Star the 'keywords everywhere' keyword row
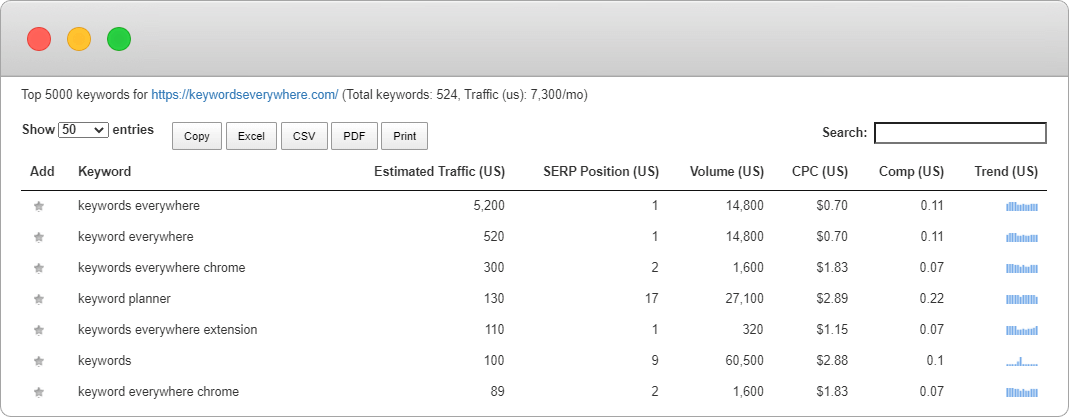 [x=39, y=206]
